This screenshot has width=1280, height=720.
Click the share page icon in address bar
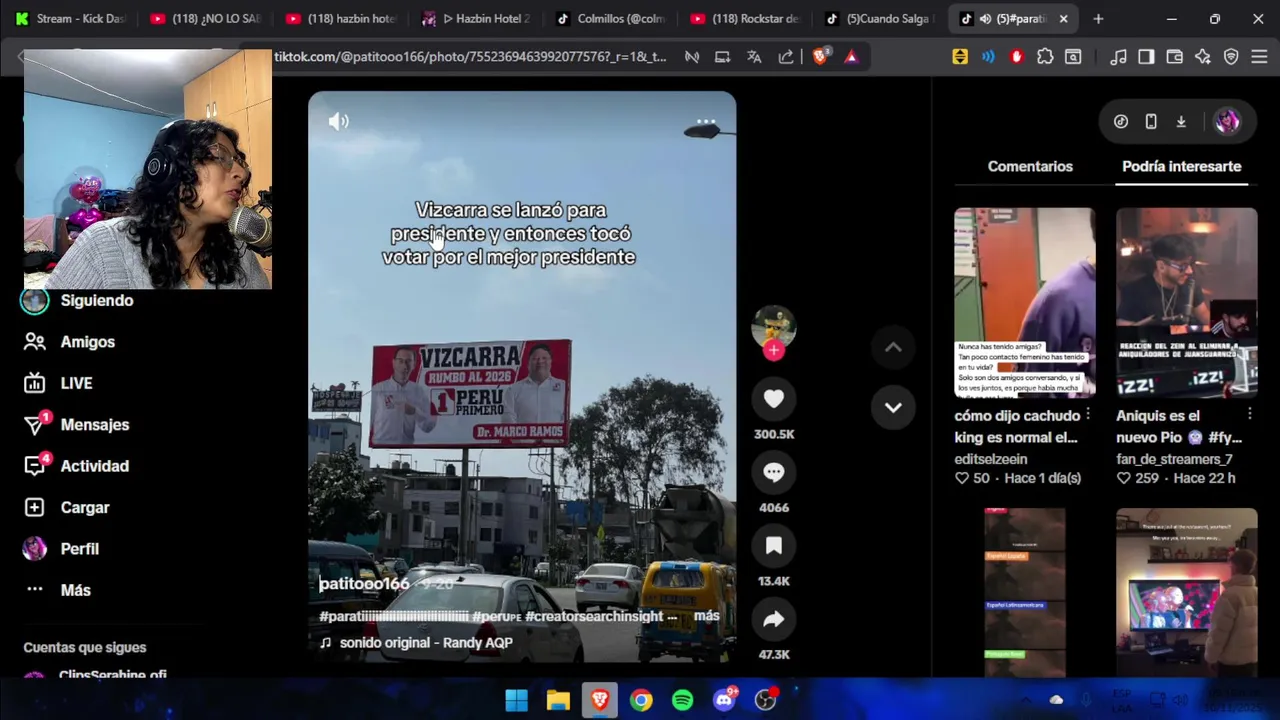pyautogui.click(x=786, y=57)
